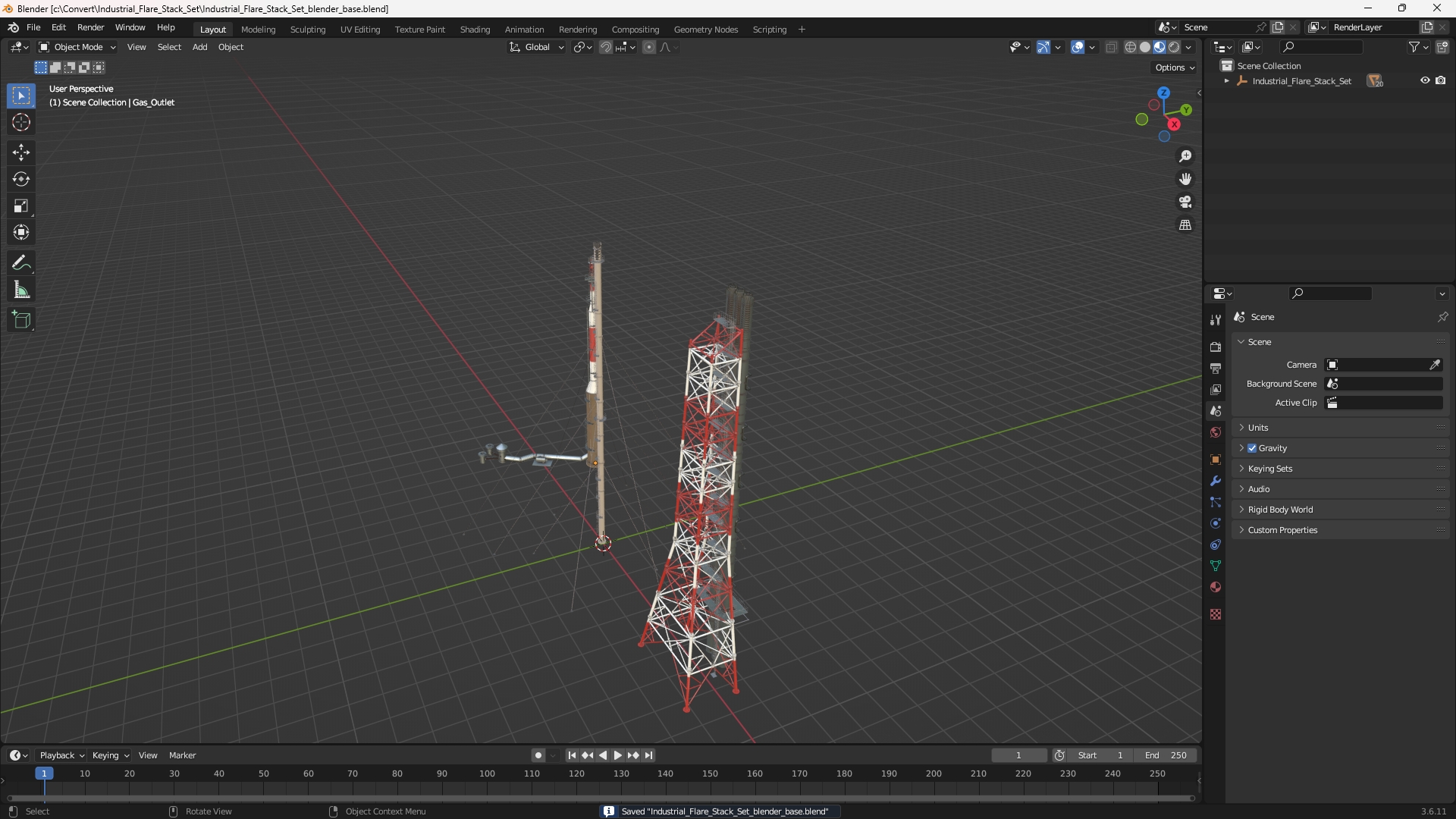Viewport: 1456px width, 819px height.
Task: Toggle proportional editing button
Action: point(649,47)
